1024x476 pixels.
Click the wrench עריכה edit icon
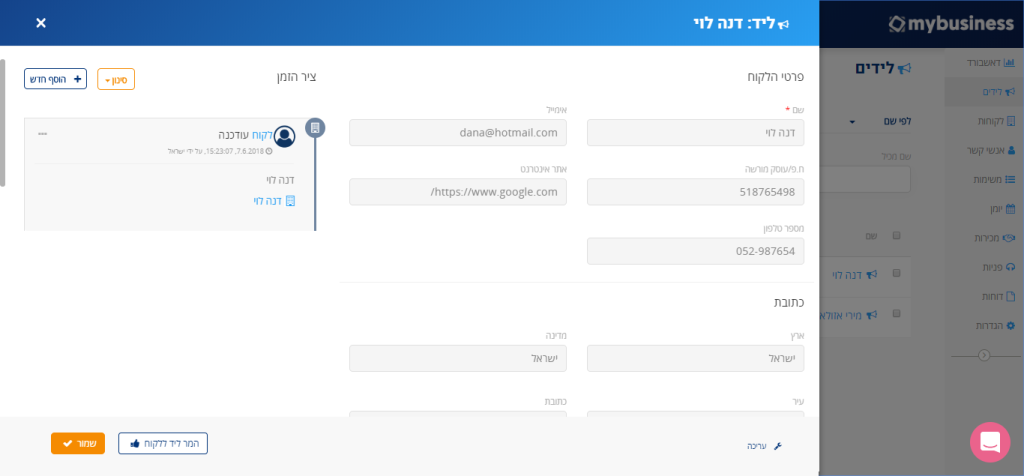click(x=778, y=446)
